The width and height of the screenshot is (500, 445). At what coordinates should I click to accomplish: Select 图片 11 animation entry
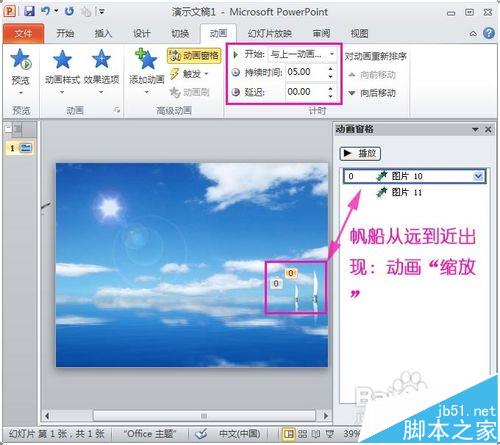[x=415, y=192]
